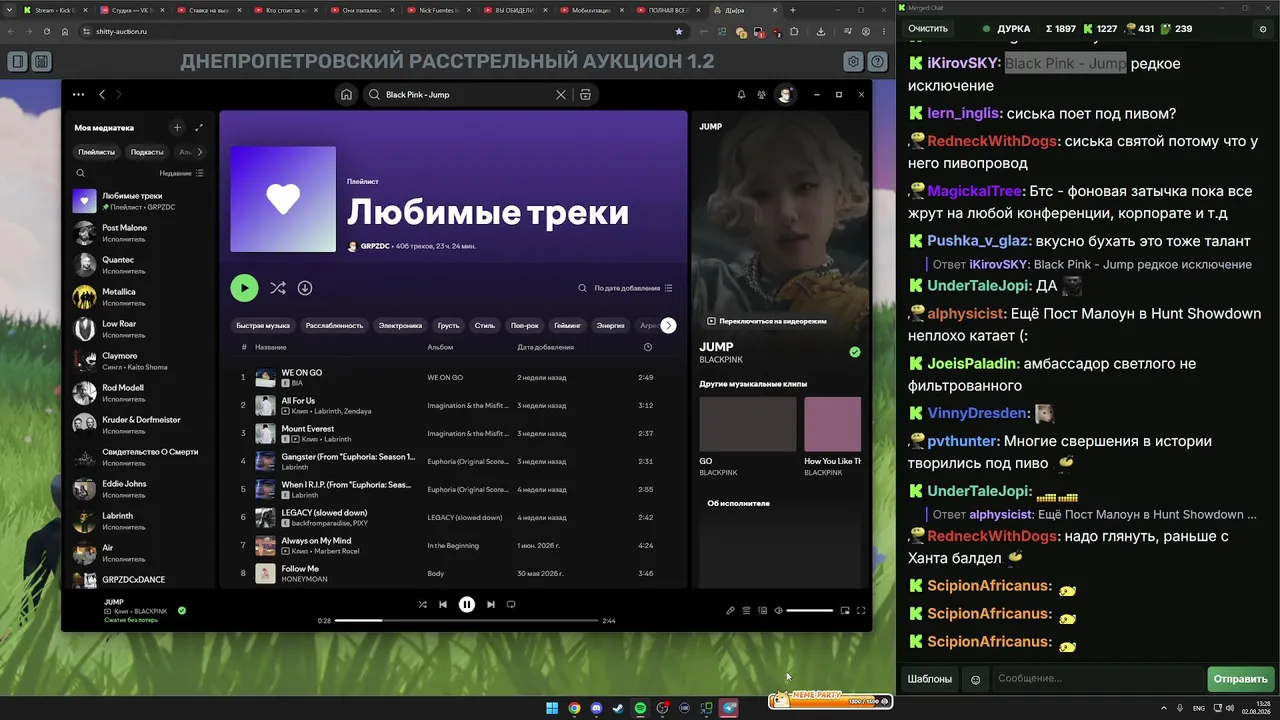Open auction help question mark icon
The width and height of the screenshot is (1280, 720).
click(878, 62)
